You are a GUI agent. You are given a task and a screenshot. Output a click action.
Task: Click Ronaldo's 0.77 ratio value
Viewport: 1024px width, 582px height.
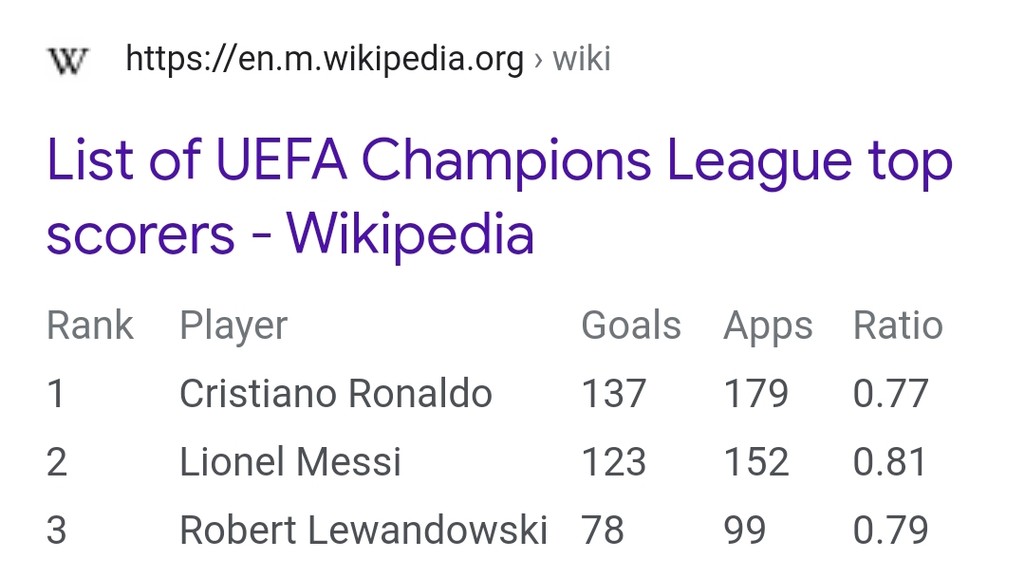890,394
